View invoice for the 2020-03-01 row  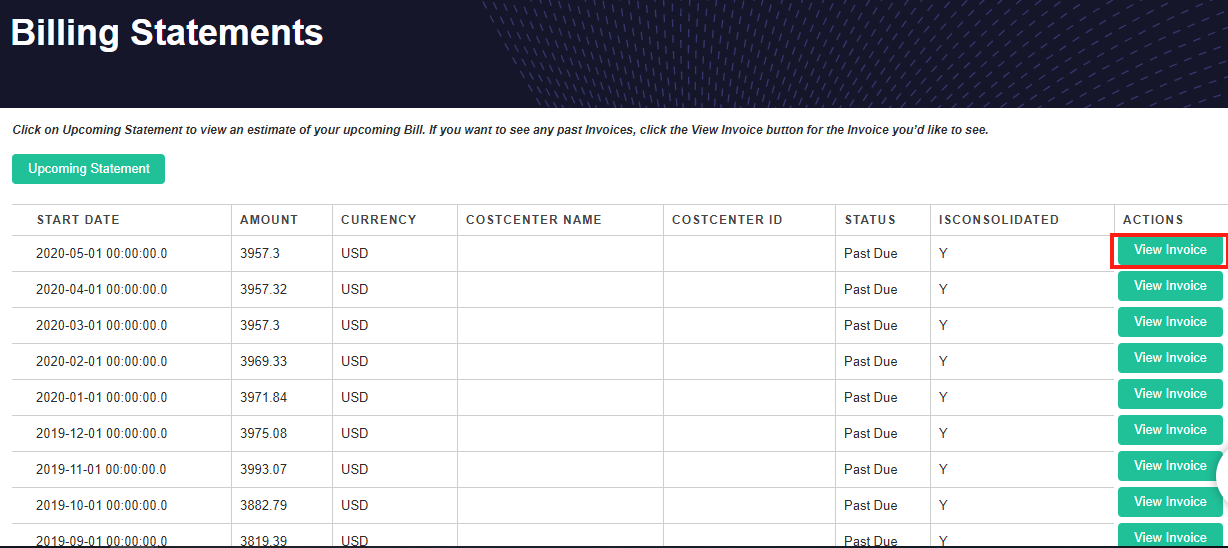point(1170,322)
